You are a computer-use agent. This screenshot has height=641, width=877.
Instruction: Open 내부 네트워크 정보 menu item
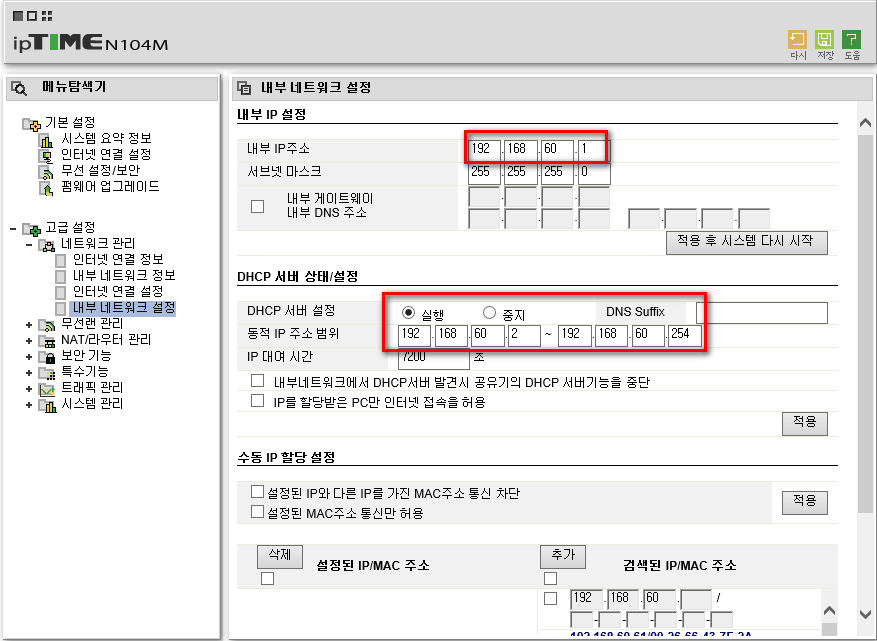tap(124, 275)
